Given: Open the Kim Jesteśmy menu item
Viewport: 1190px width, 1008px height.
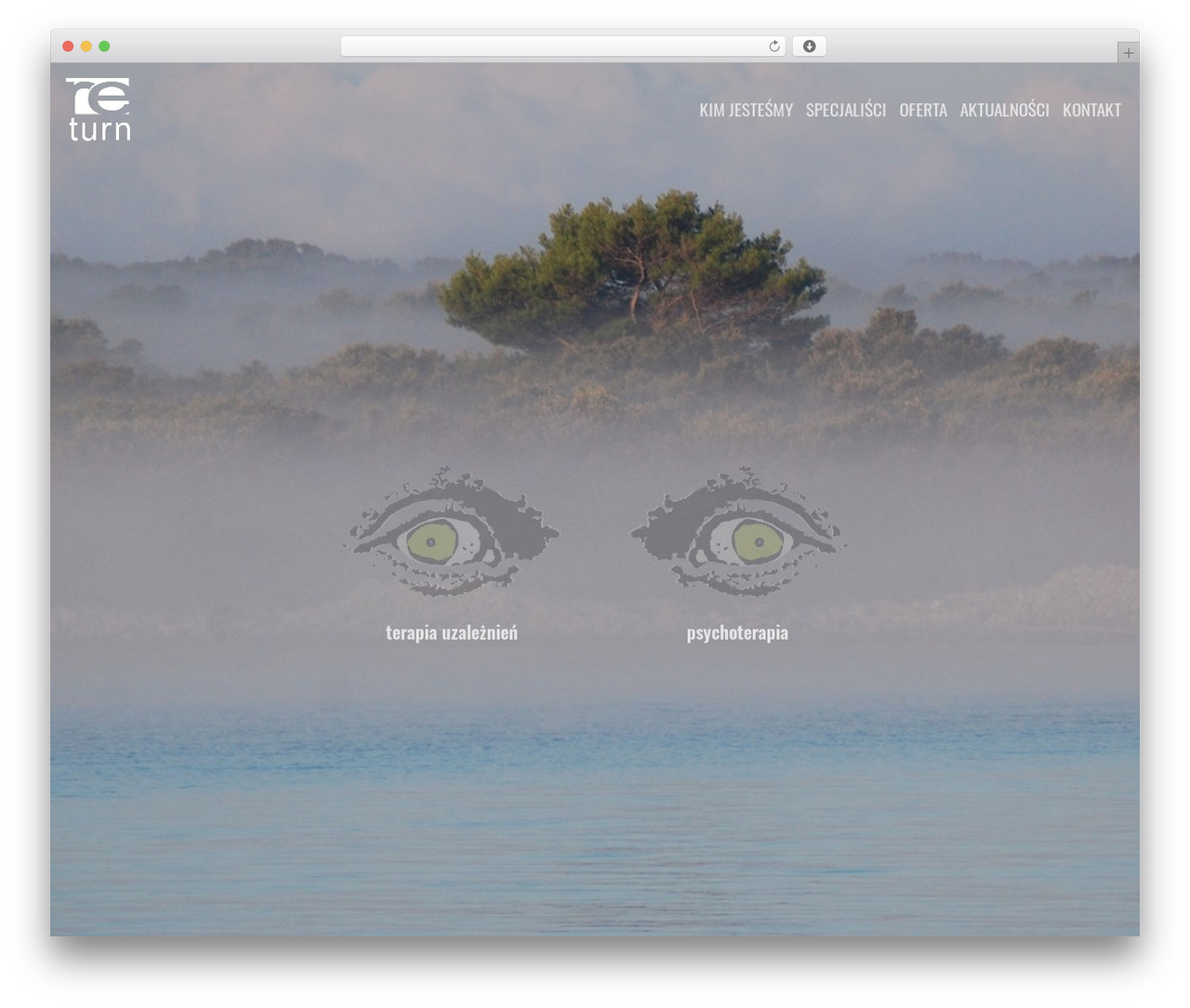Looking at the screenshot, I should click(747, 110).
